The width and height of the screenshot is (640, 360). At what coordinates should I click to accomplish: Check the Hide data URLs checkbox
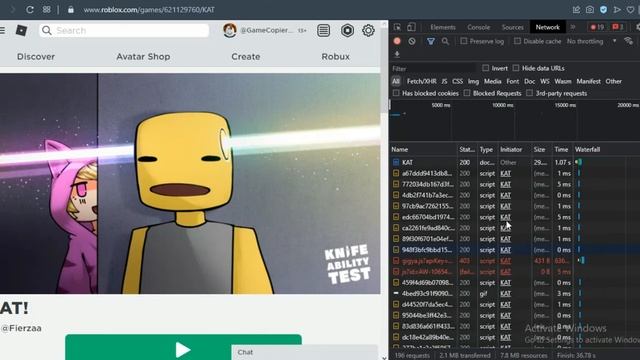click(x=516, y=68)
